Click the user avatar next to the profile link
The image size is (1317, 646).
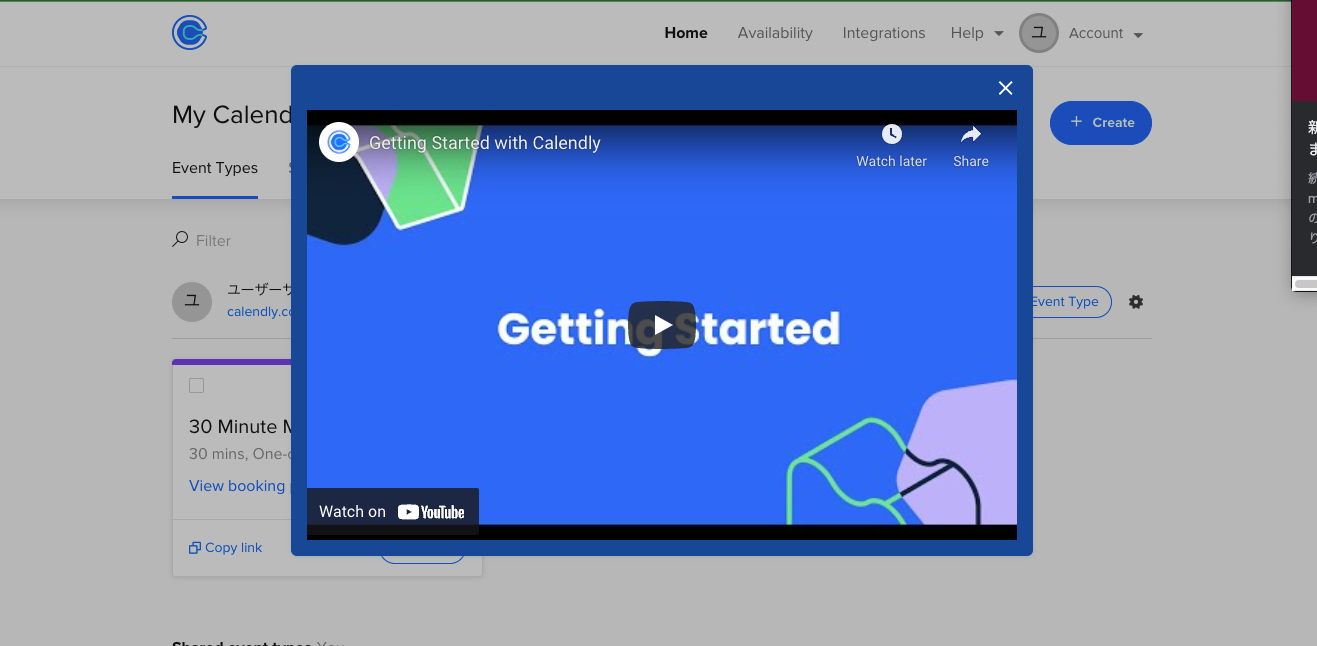(192, 301)
